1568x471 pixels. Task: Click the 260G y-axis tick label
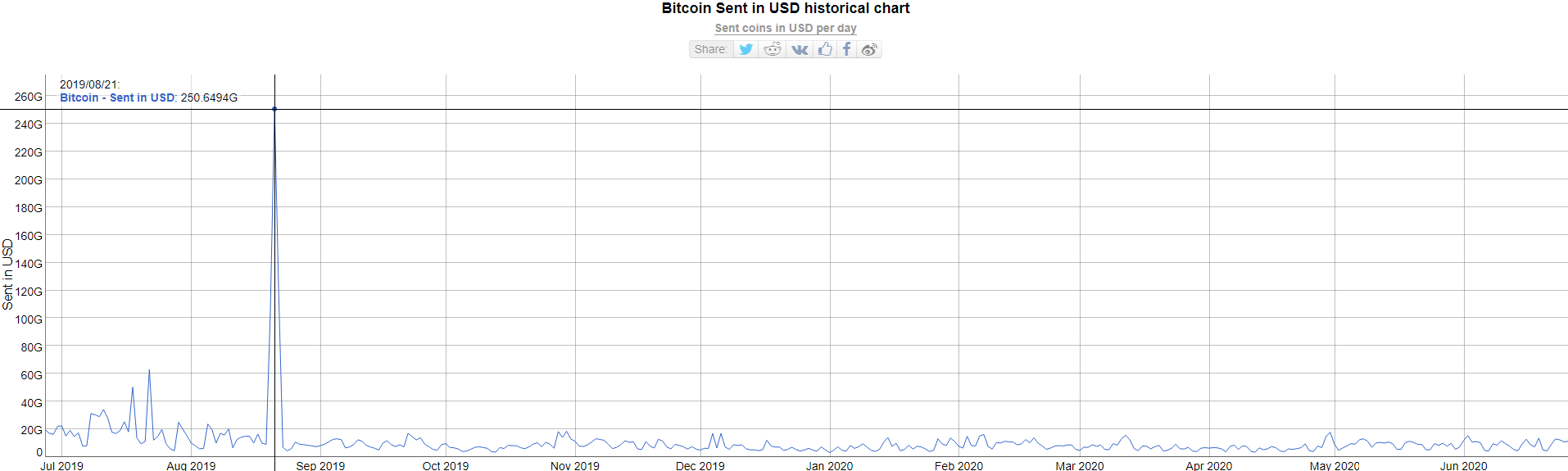(29, 97)
